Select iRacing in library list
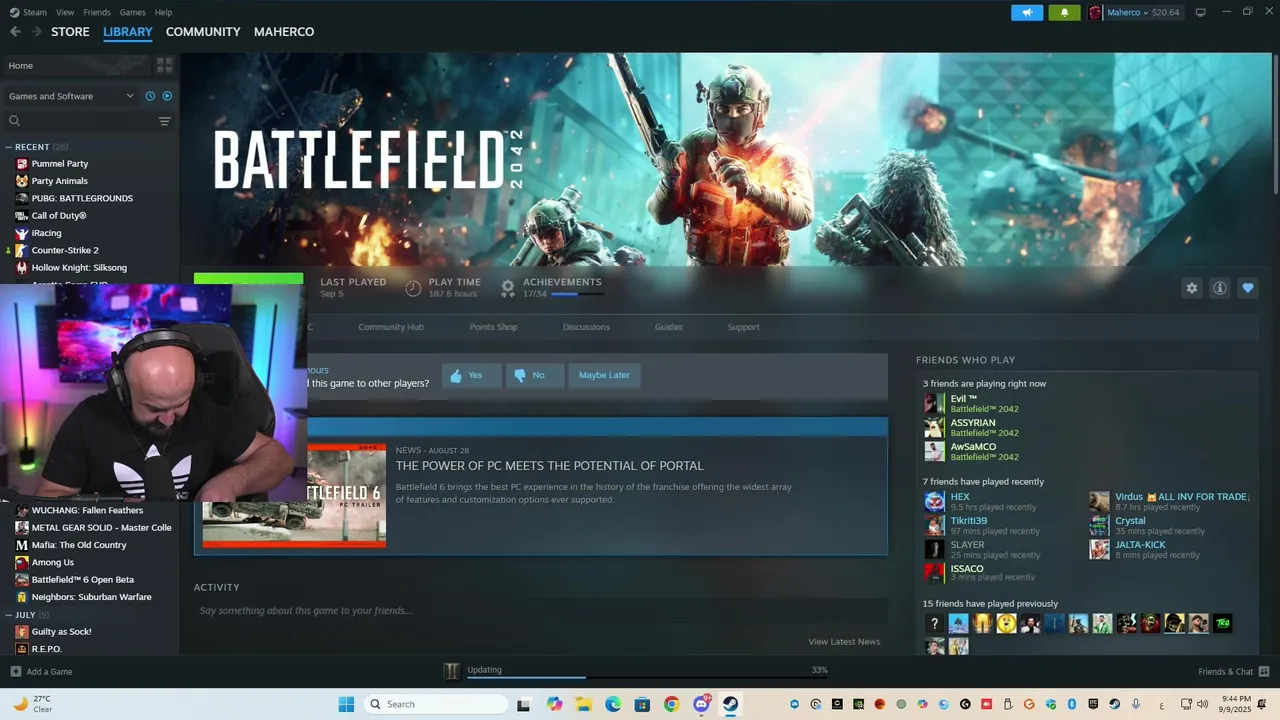1280x720 pixels. (x=46, y=233)
